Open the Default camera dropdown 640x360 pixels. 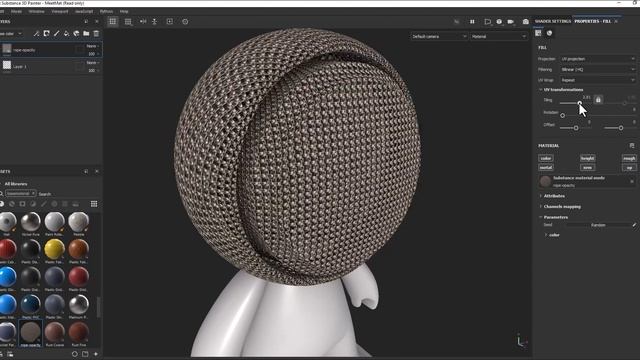pyautogui.click(x=439, y=36)
